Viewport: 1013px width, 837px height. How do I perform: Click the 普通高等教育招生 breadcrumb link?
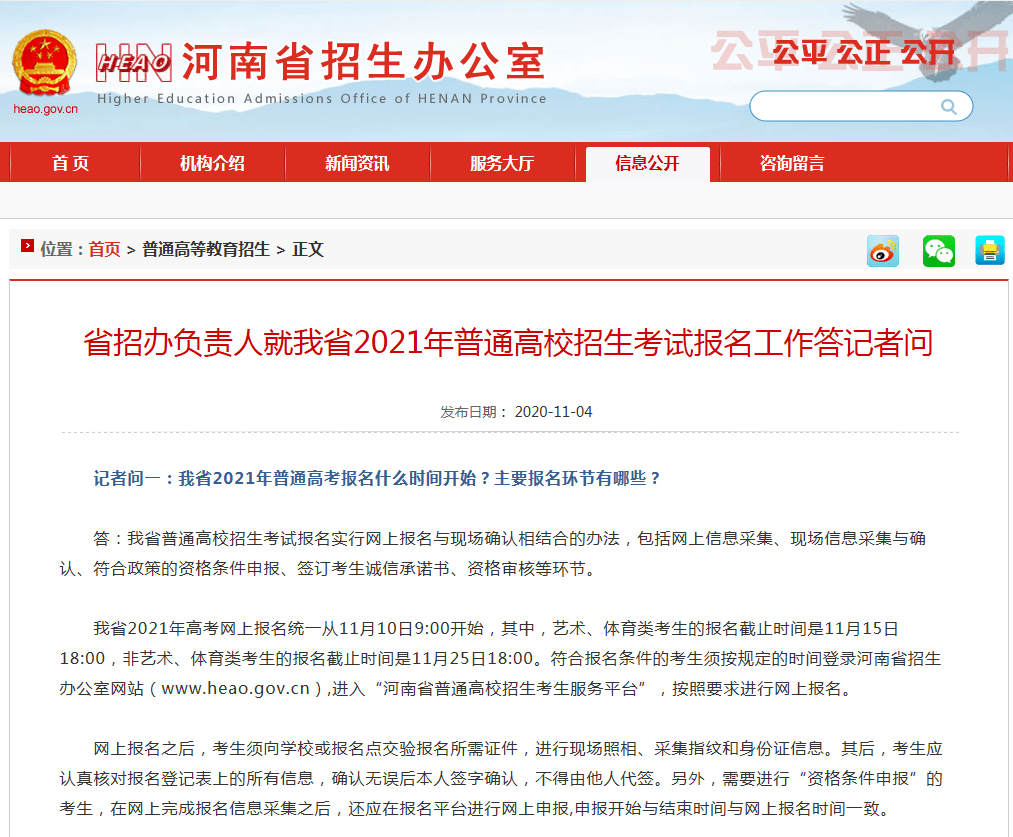[205, 249]
